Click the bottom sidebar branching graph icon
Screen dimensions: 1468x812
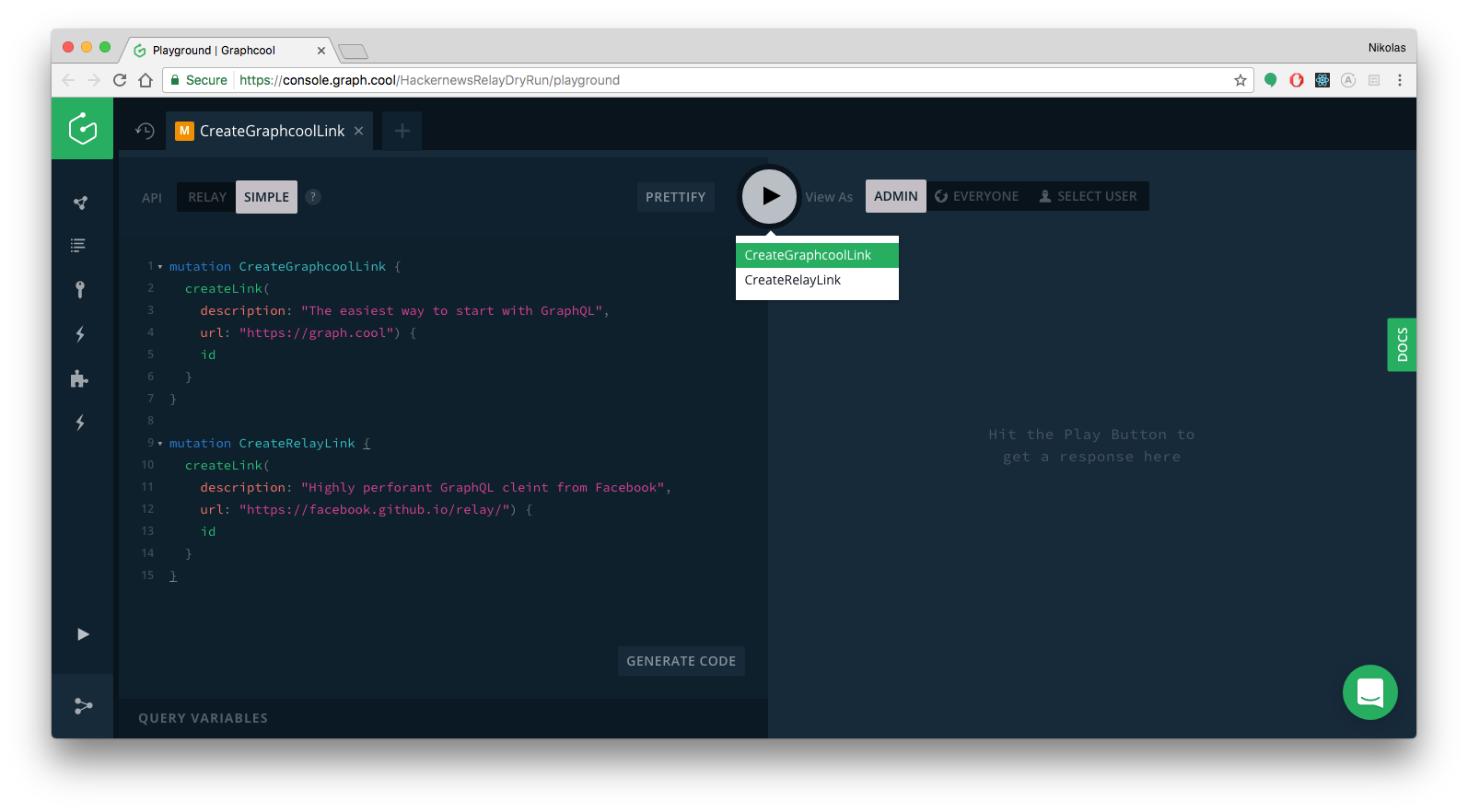83,706
